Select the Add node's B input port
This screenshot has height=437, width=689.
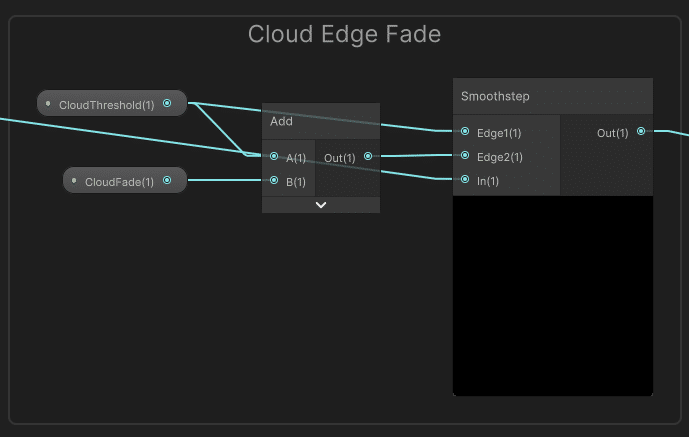tap(274, 180)
